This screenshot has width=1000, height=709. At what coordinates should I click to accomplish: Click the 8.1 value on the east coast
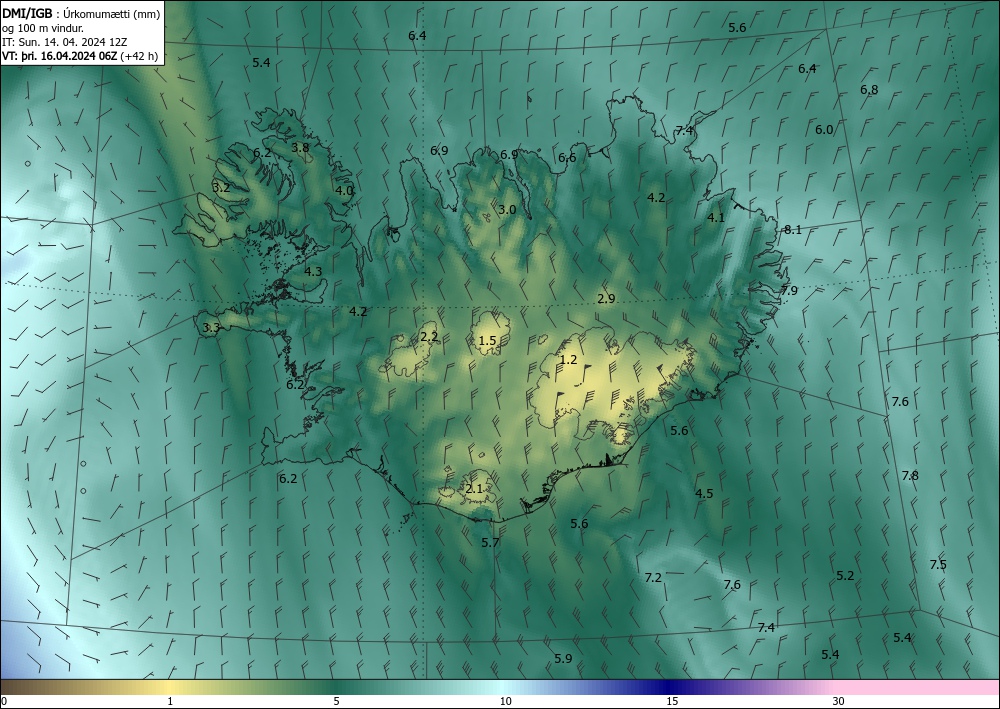(793, 230)
